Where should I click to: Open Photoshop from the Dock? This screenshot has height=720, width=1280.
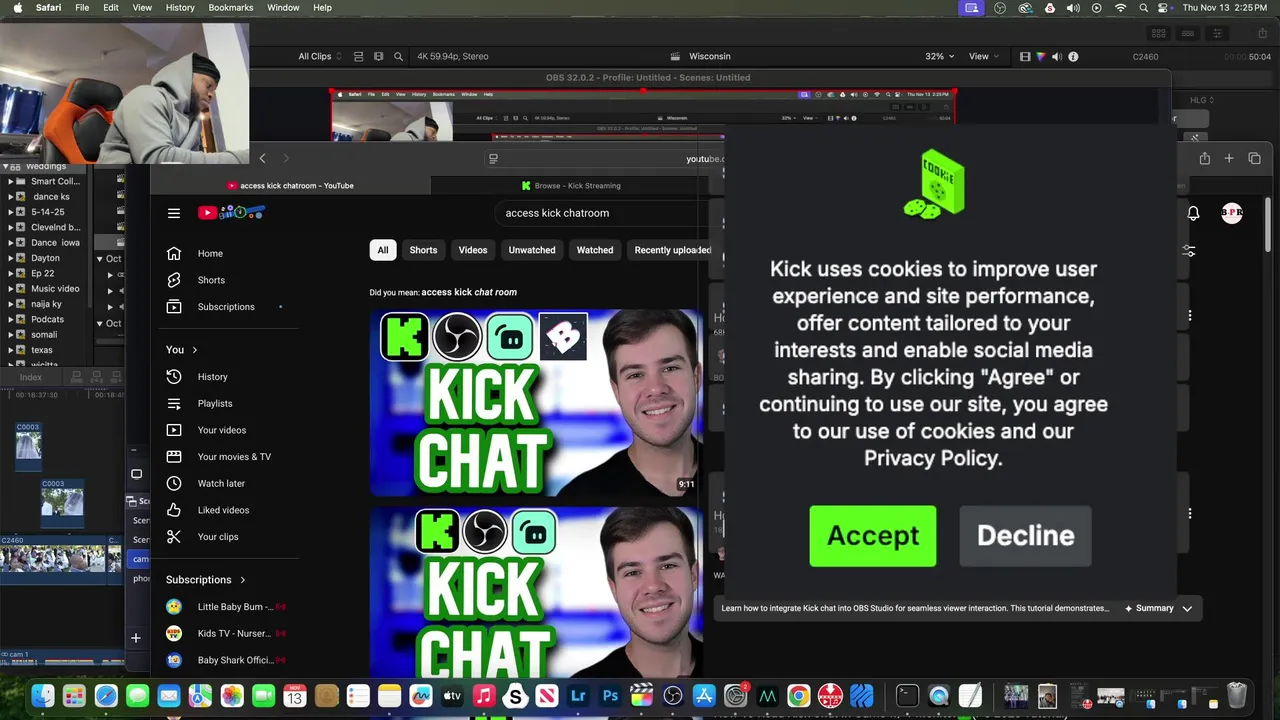610,695
